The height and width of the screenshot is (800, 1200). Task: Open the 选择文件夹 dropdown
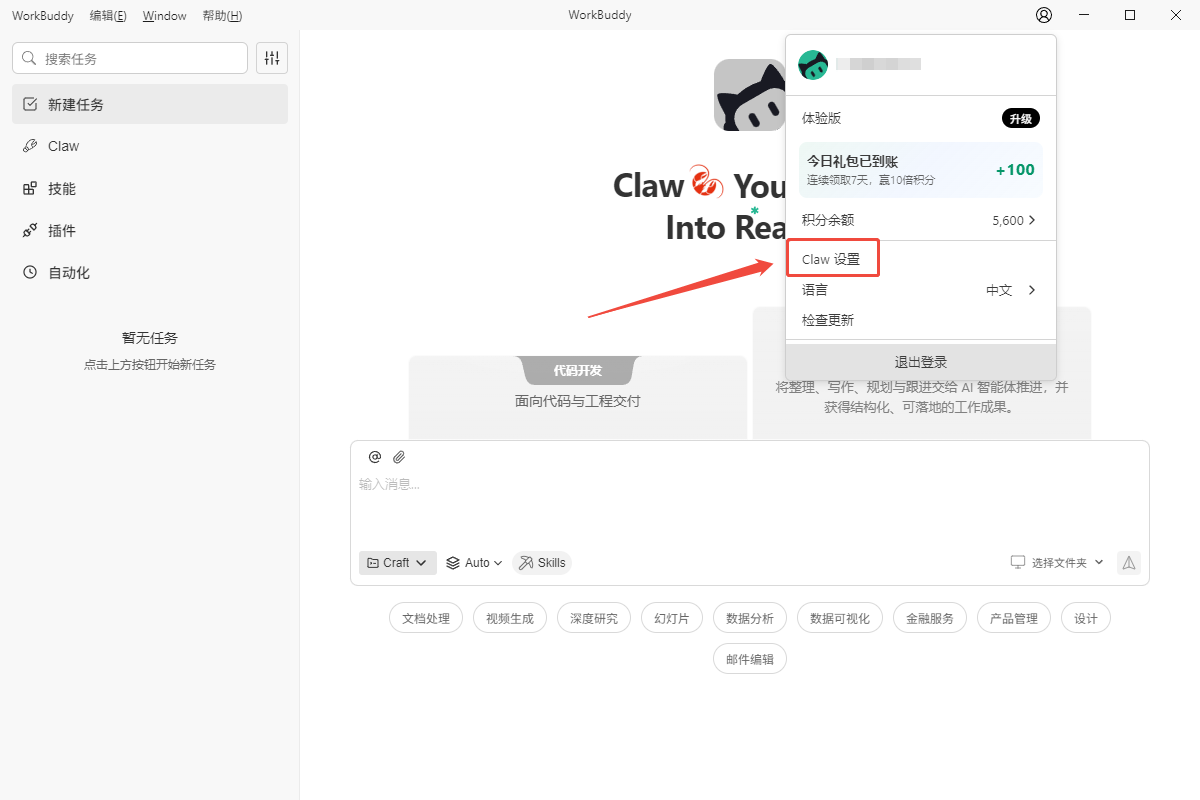[1058, 563]
